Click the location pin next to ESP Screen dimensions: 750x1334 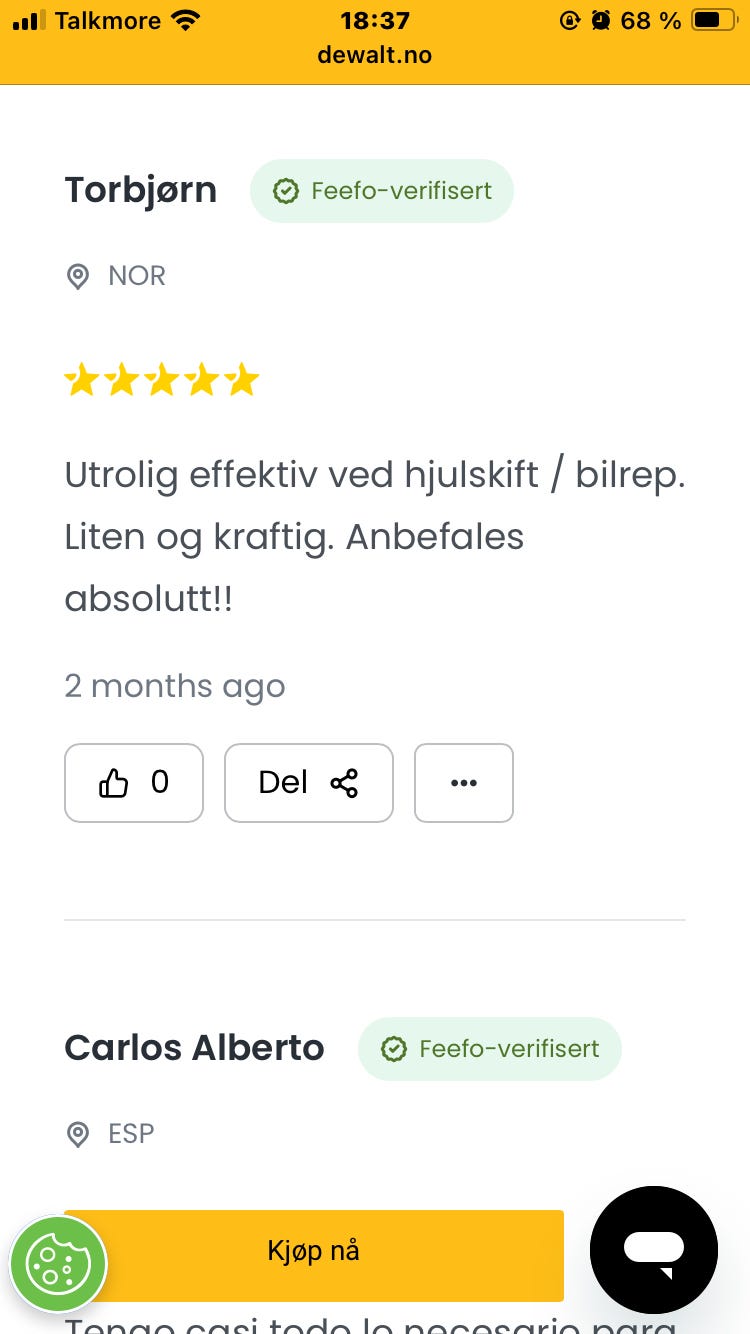pyautogui.click(x=78, y=1134)
